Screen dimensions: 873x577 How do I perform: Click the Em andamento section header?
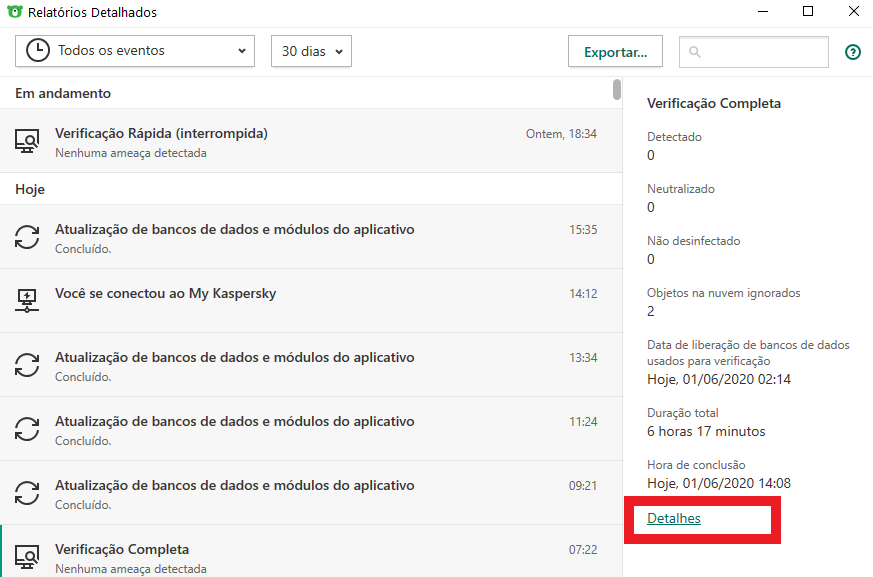pos(63,93)
